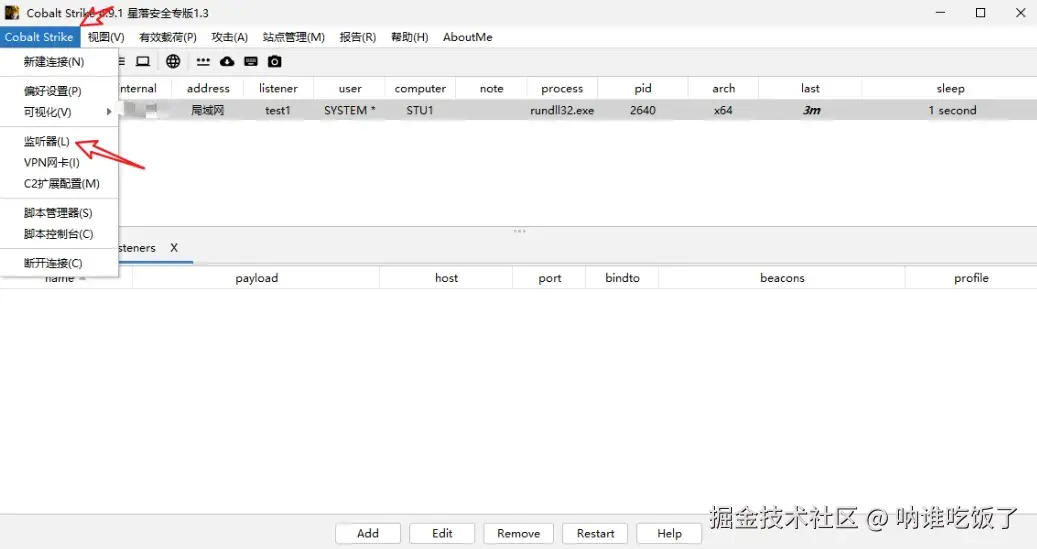Click the Cobalt Strike title bar icon
Image resolution: width=1037 pixels, height=549 pixels.
(x=12, y=13)
